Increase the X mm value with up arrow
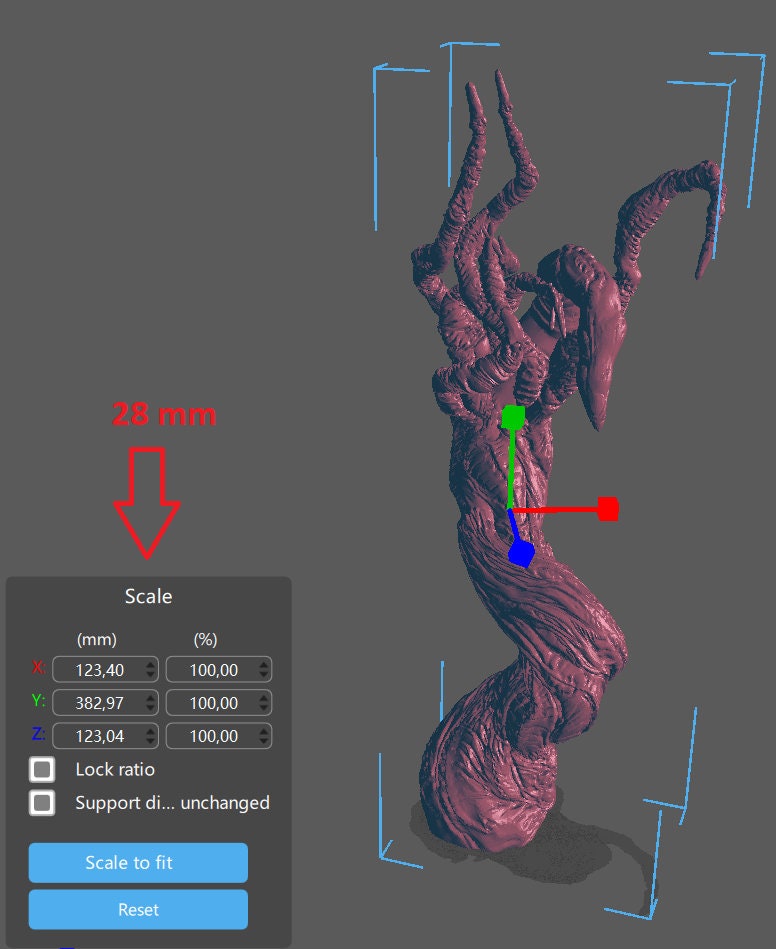The width and height of the screenshot is (776, 949). click(x=151, y=665)
